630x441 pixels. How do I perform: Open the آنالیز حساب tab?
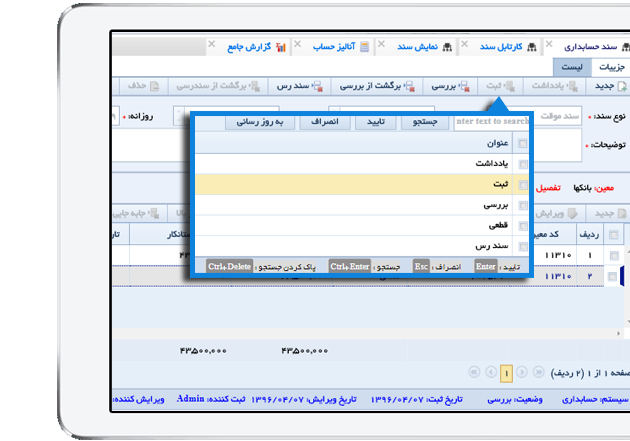pos(334,47)
